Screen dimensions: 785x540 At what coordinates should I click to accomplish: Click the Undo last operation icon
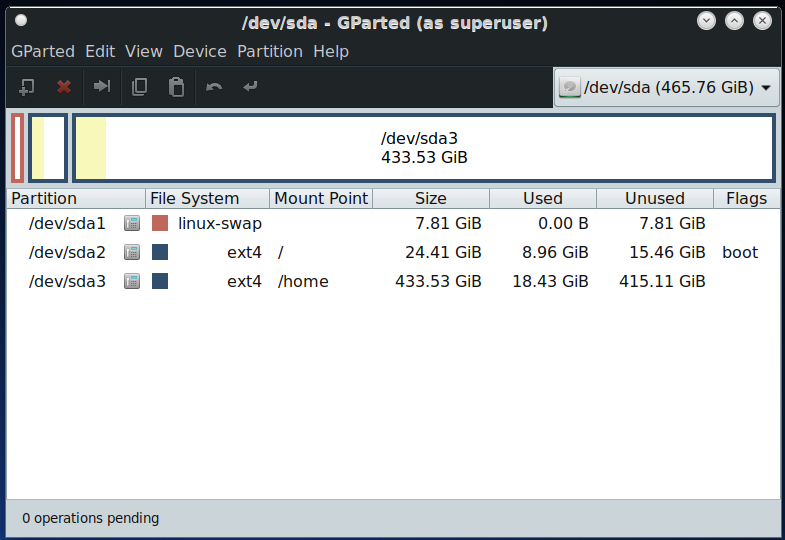(214, 87)
